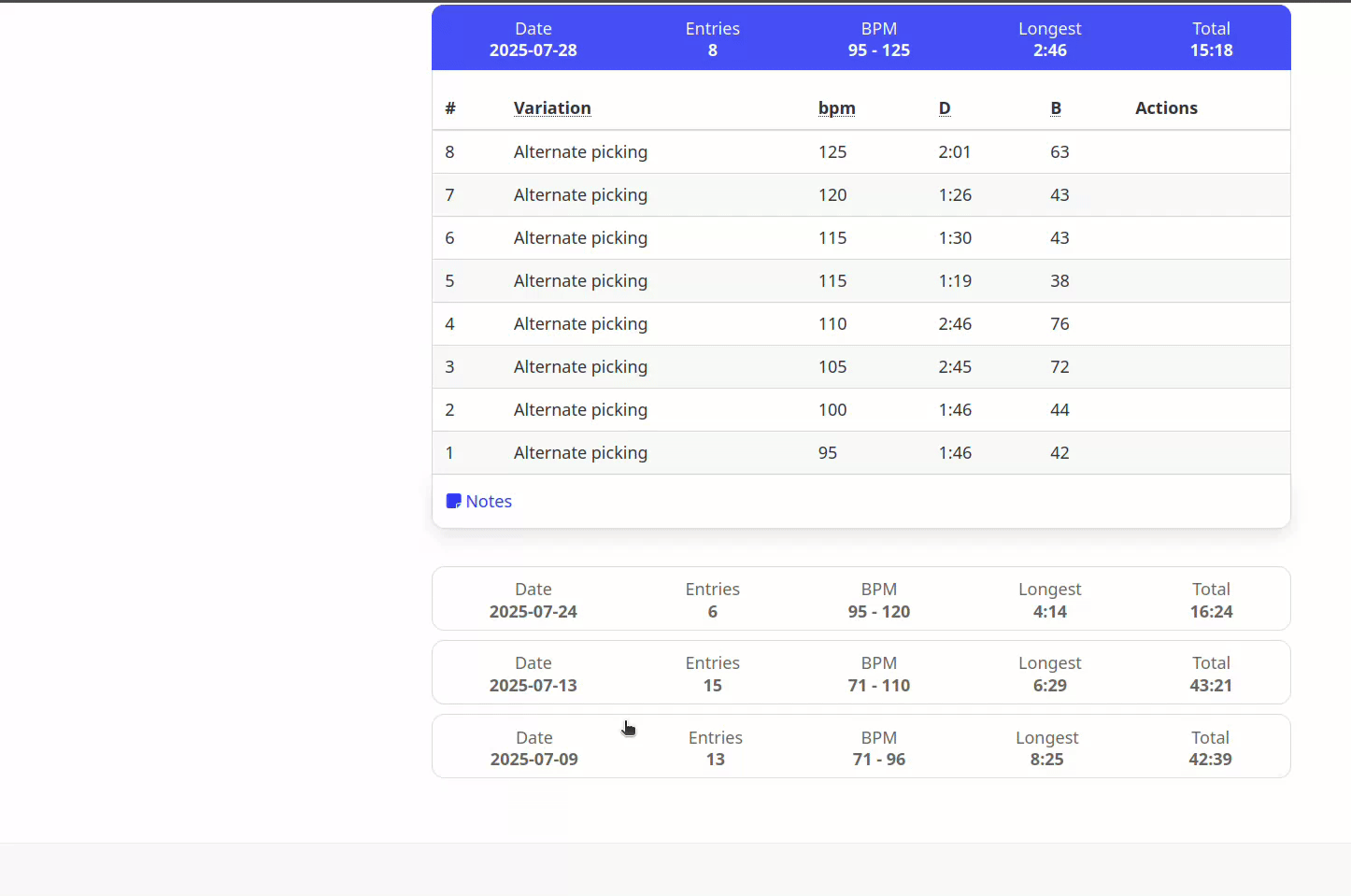
Task: Click the 100 bpm value in row 2
Action: (832, 409)
